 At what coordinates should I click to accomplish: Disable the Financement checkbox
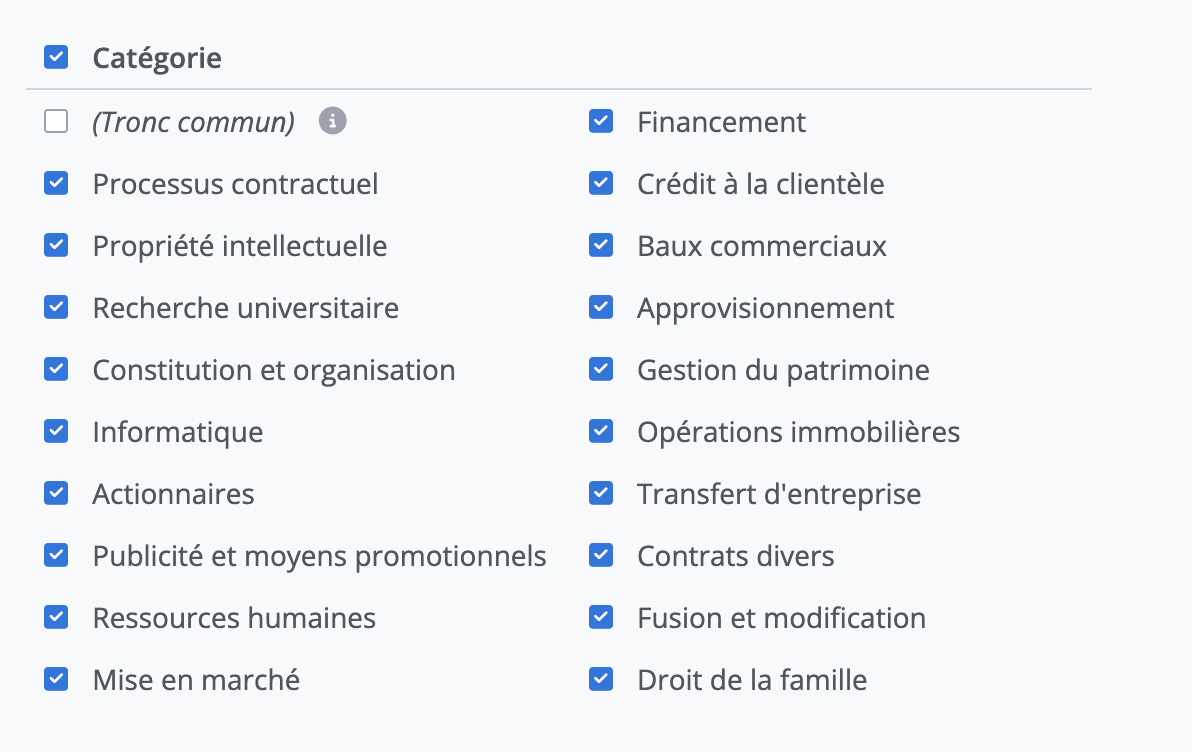click(x=601, y=122)
